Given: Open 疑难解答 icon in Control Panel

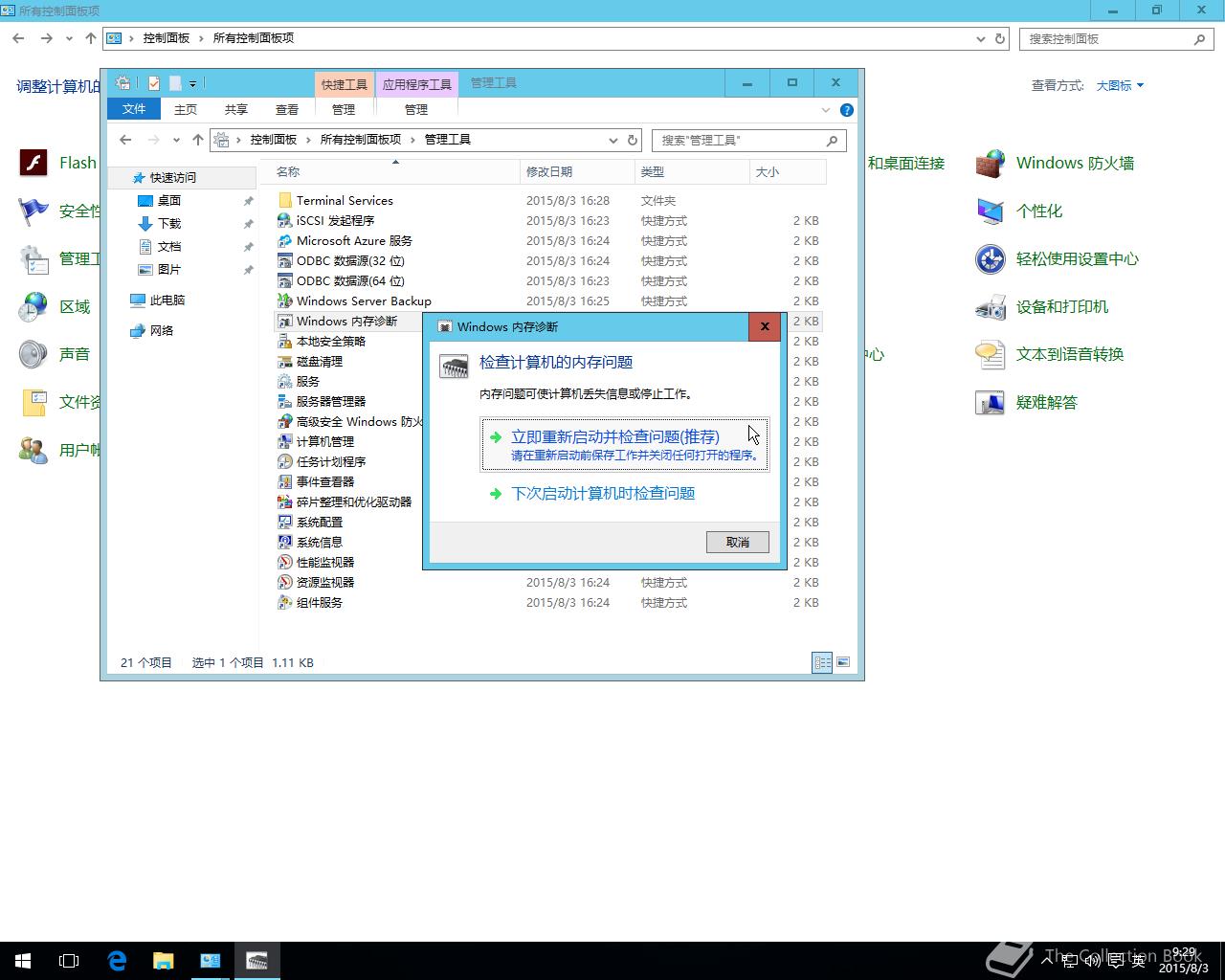Looking at the screenshot, I should coord(990,402).
